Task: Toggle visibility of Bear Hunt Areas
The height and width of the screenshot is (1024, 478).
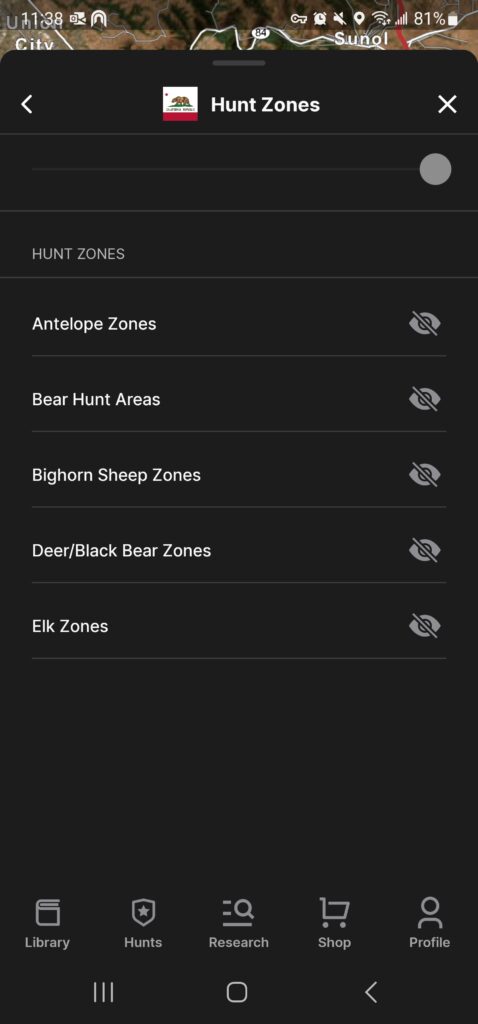Action: click(425, 399)
